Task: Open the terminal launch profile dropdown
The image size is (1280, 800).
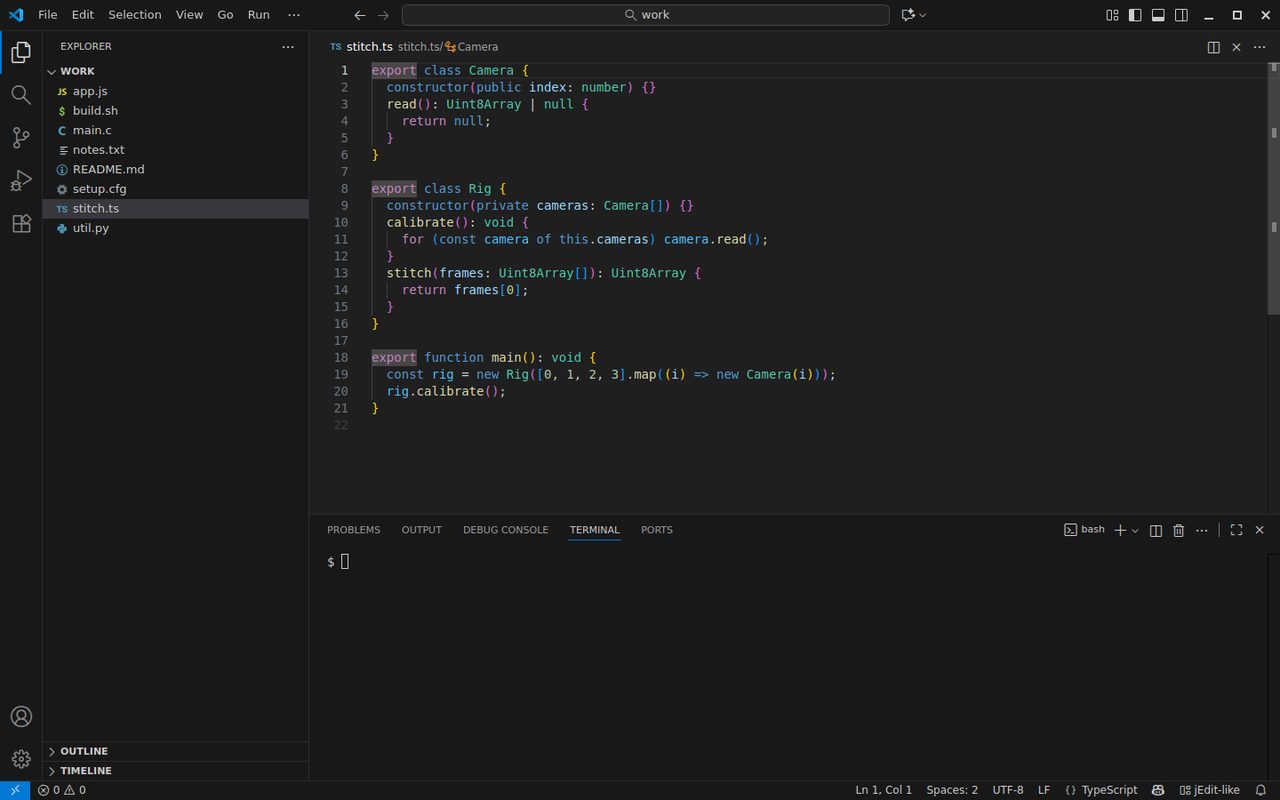Action: (1135, 530)
